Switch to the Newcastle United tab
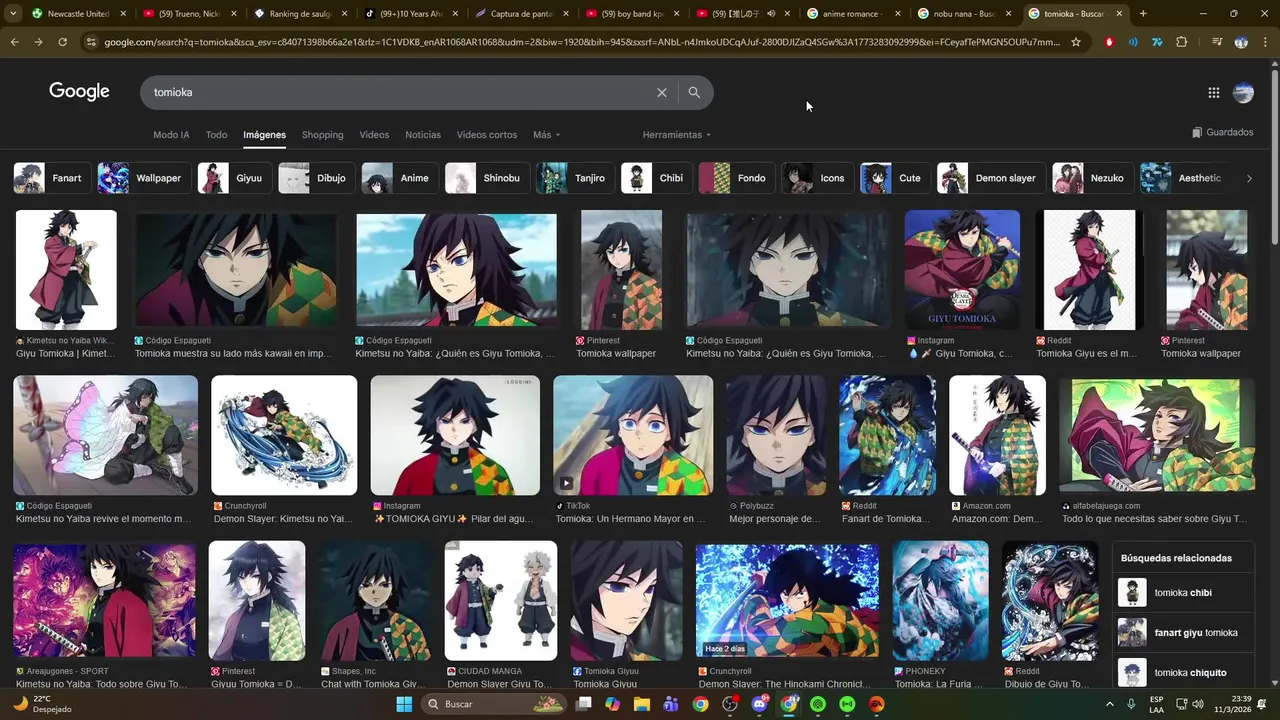Image resolution: width=1280 pixels, height=720 pixels. pyautogui.click(x=78, y=14)
